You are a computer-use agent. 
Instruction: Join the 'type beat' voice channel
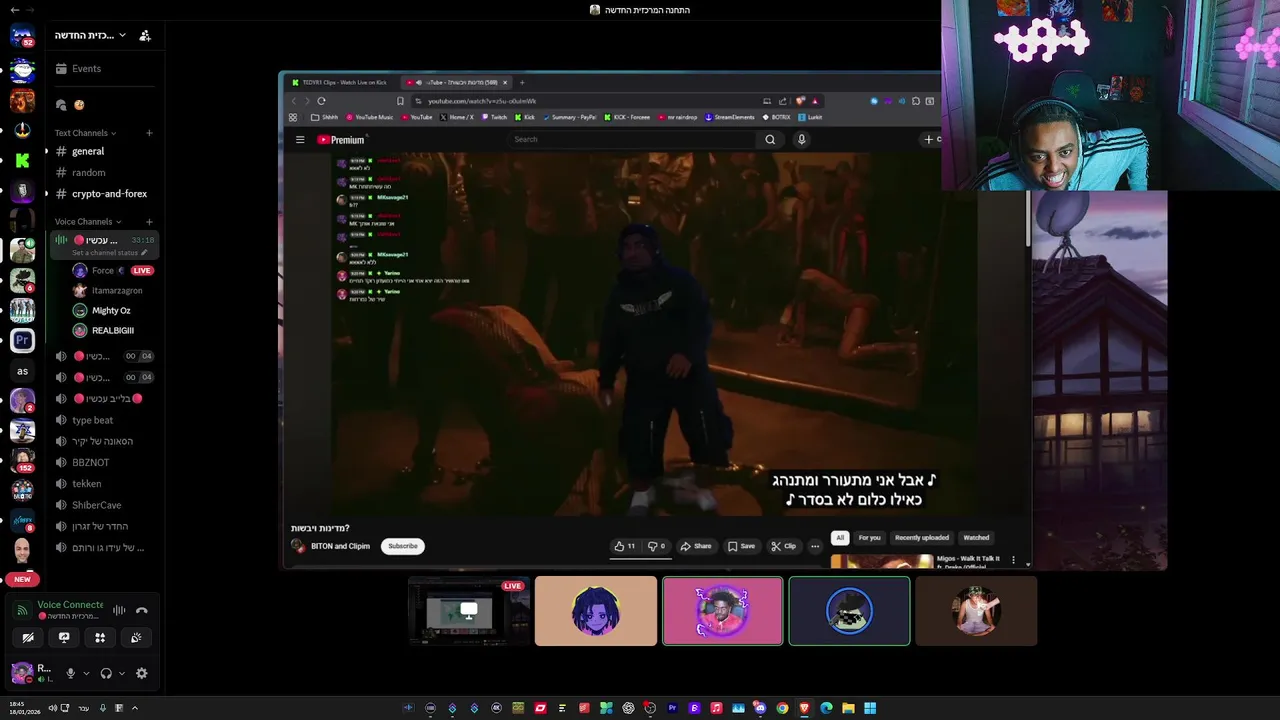click(x=104, y=420)
